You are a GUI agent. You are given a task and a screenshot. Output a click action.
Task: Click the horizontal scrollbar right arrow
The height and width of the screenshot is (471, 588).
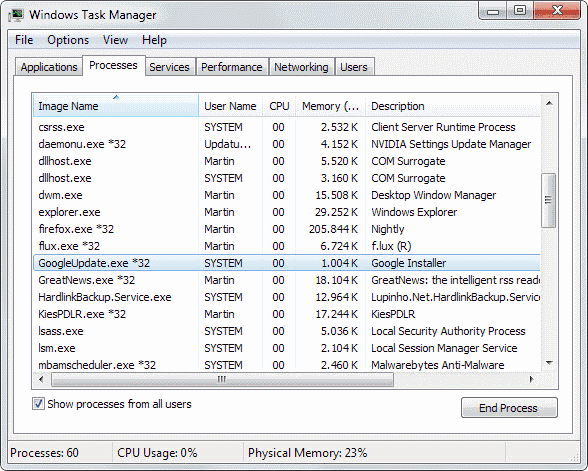[x=531, y=380]
